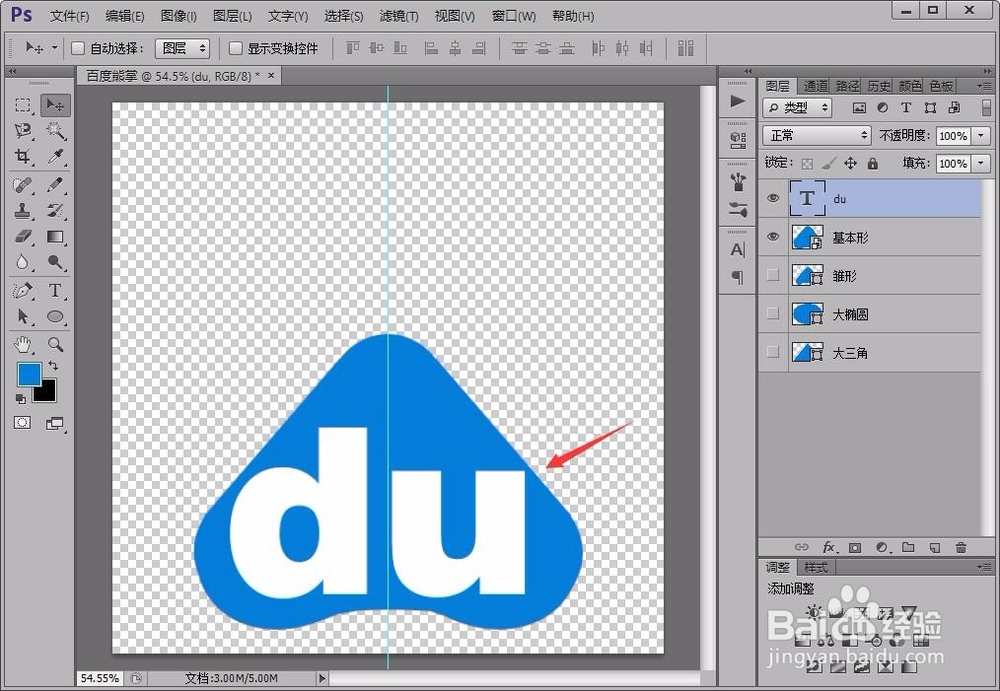Select the History Brush tool
Image resolution: width=1000 pixels, height=691 pixels.
(x=55, y=211)
